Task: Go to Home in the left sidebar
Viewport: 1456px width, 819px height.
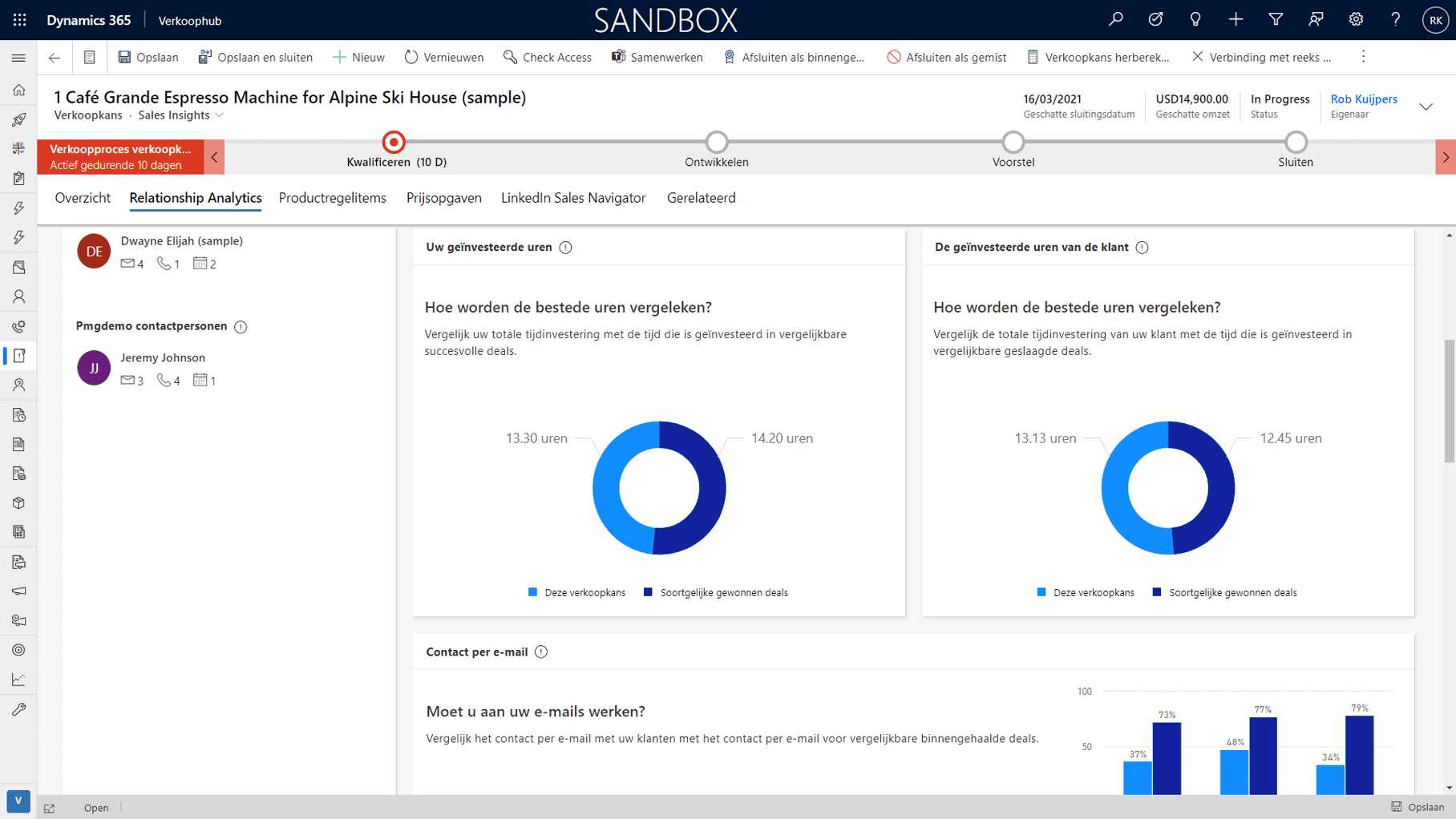Action: (19, 91)
